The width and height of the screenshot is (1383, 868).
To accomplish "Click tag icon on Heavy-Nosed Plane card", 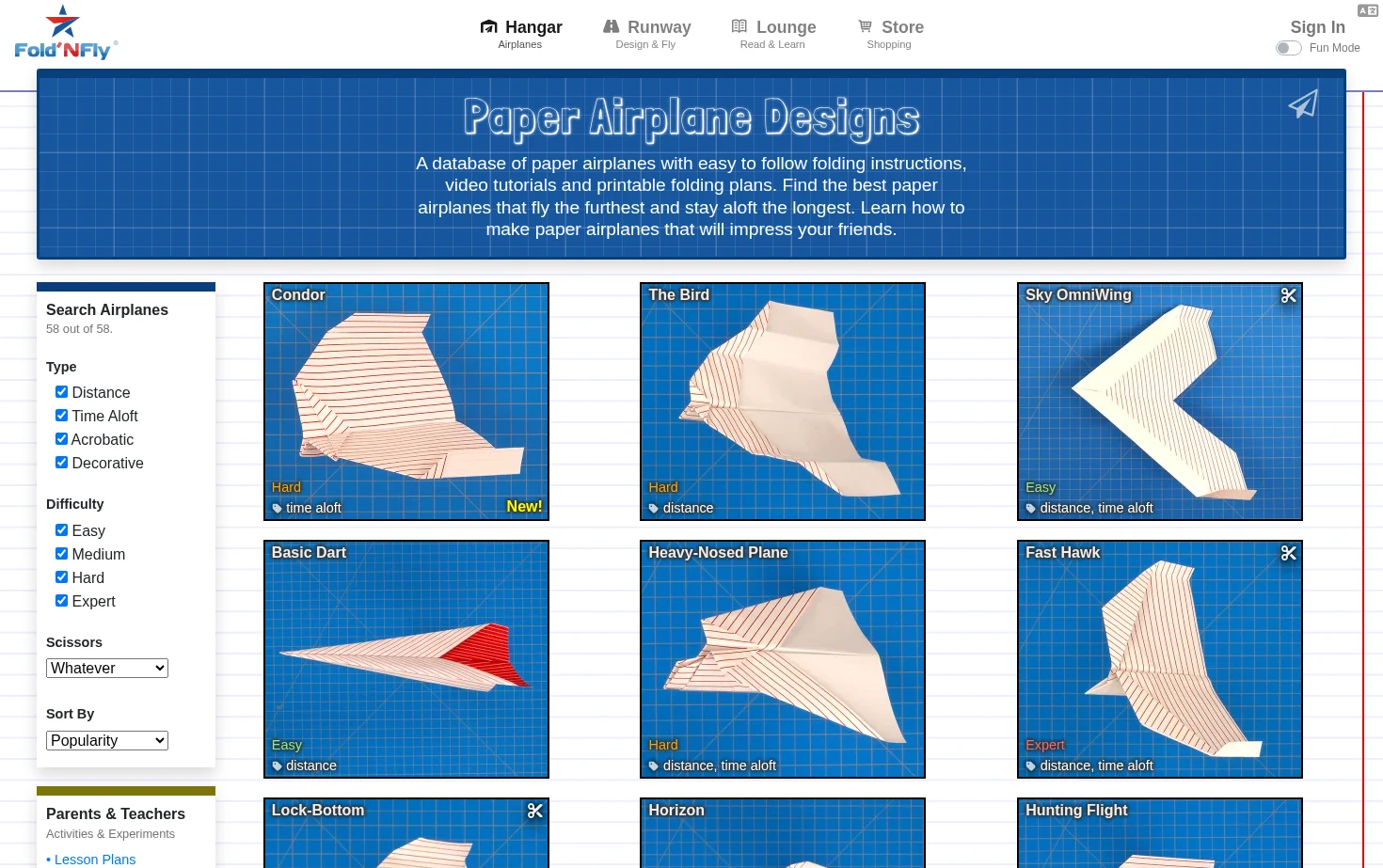I will (654, 766).
